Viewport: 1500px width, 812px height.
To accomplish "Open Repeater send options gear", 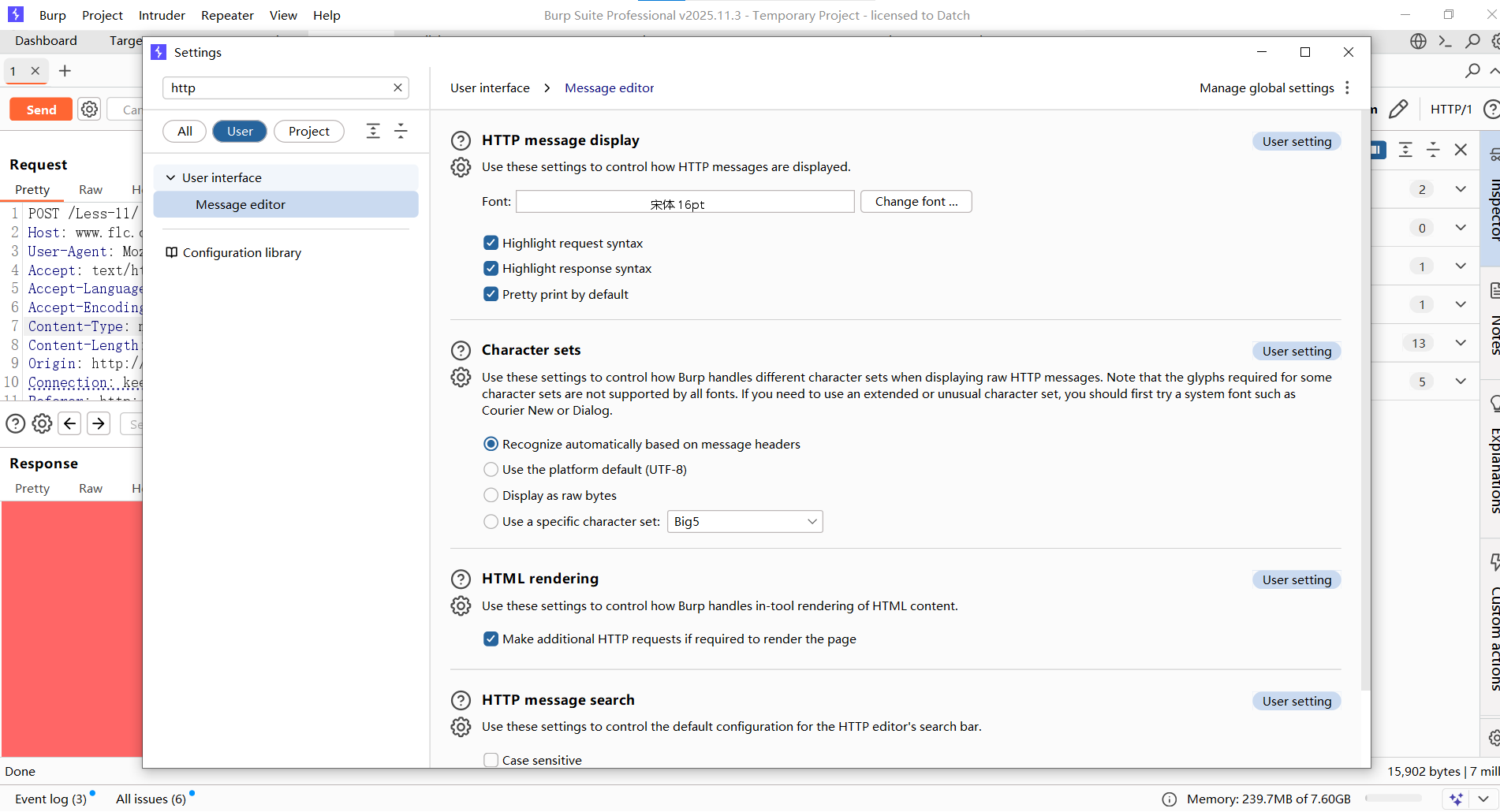I will 90,109.
